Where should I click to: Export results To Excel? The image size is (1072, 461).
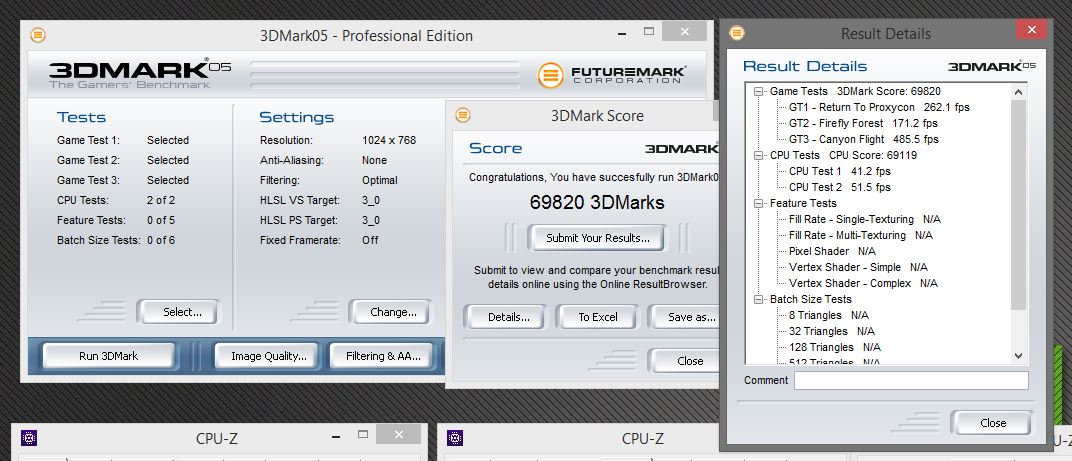tap(597, 317)
